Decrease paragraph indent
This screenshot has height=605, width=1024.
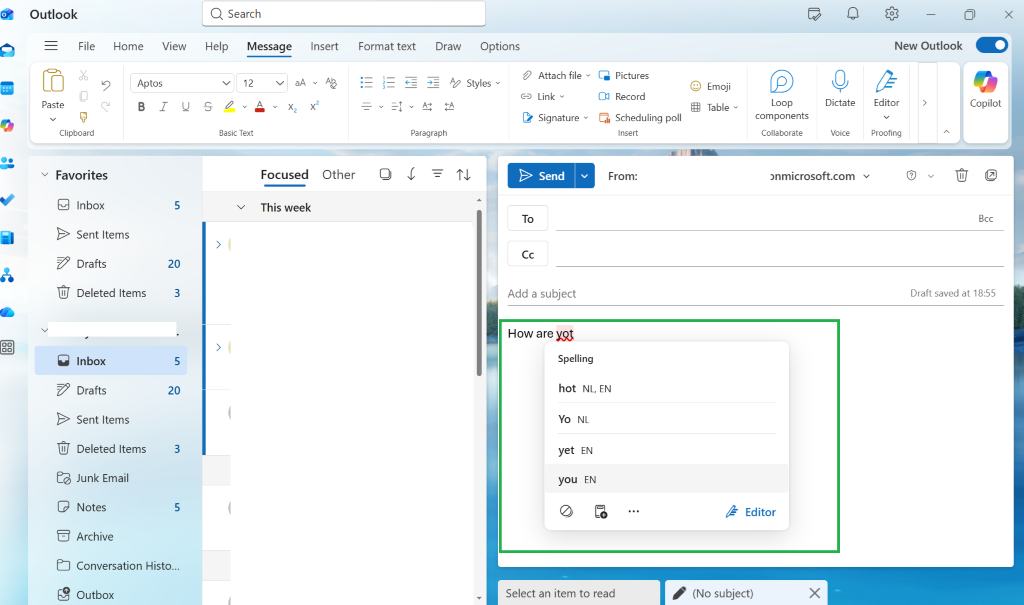click(411, 82)
